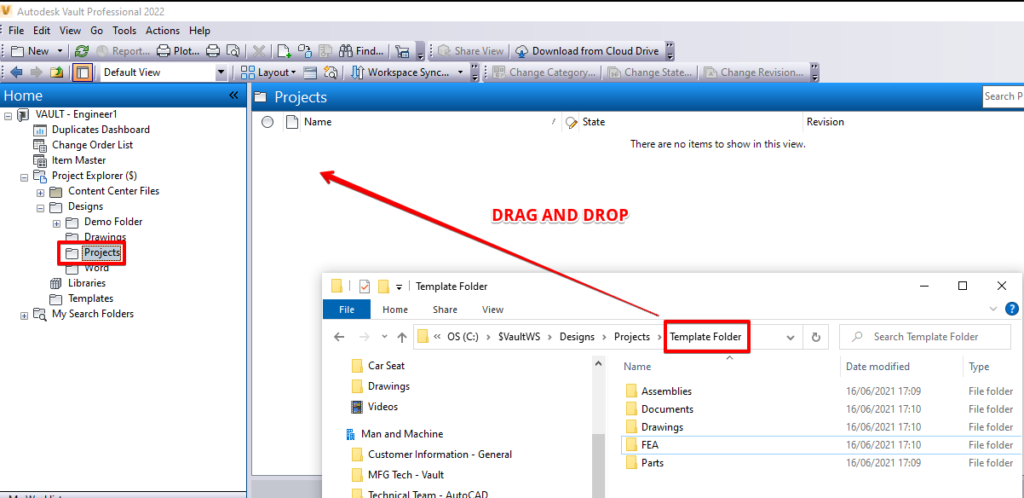Click the Change Revision button
The height and width of the screenshot is (498, 1024).
coord(754,72)
